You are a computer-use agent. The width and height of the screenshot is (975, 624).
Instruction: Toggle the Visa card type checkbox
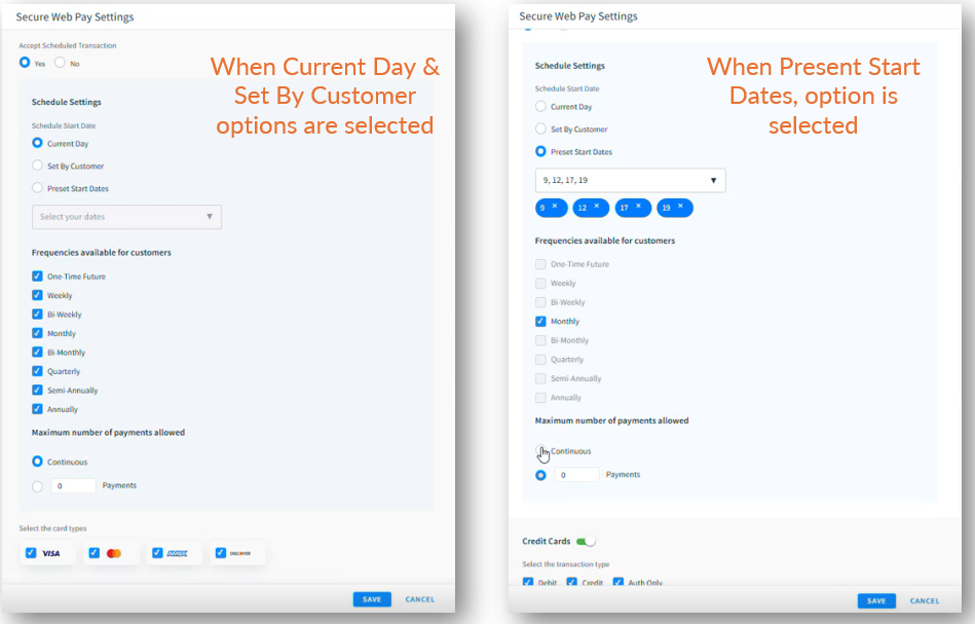pyautogui.click(x=31, y=553)
